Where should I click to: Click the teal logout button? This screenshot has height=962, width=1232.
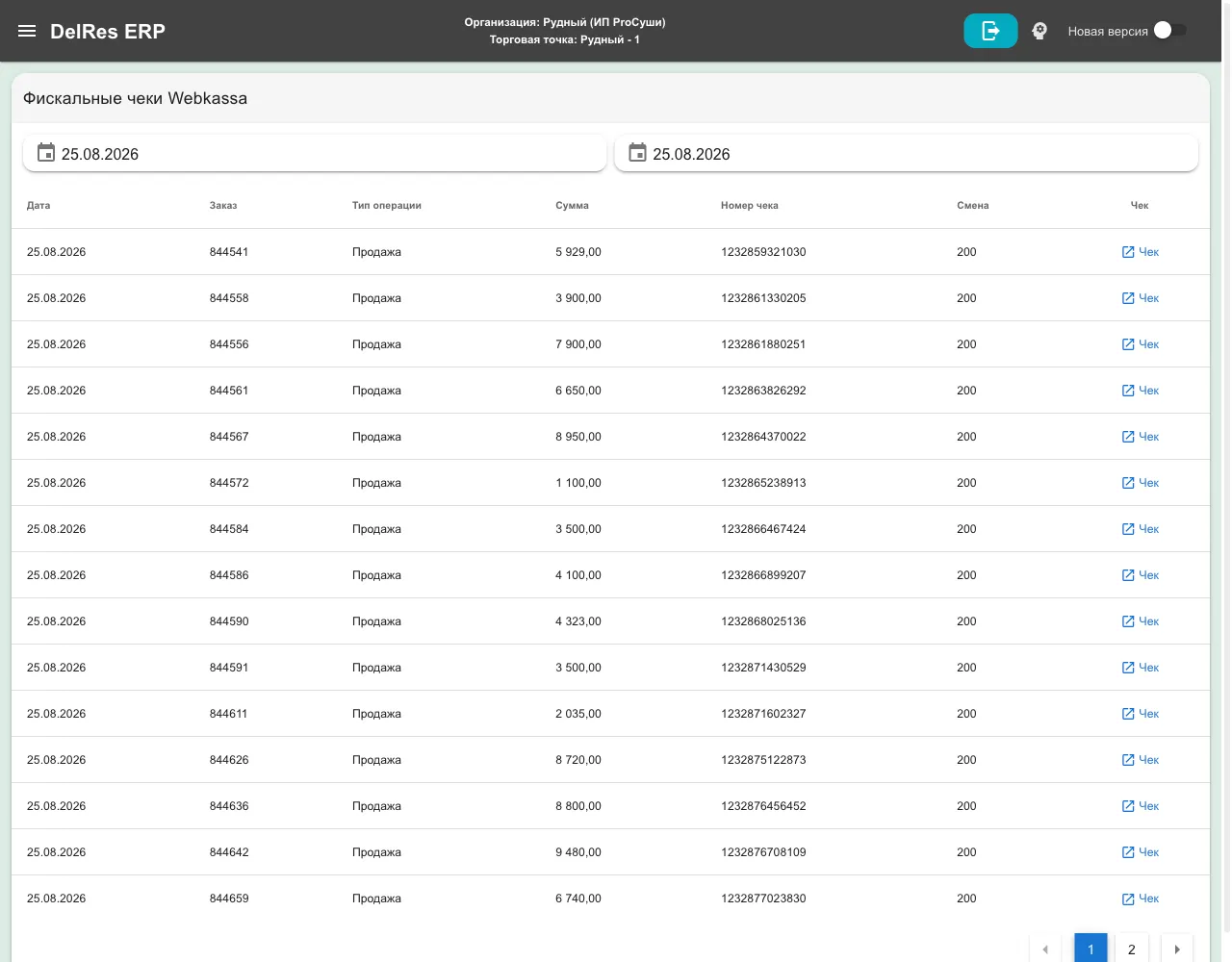click(990, 31)
